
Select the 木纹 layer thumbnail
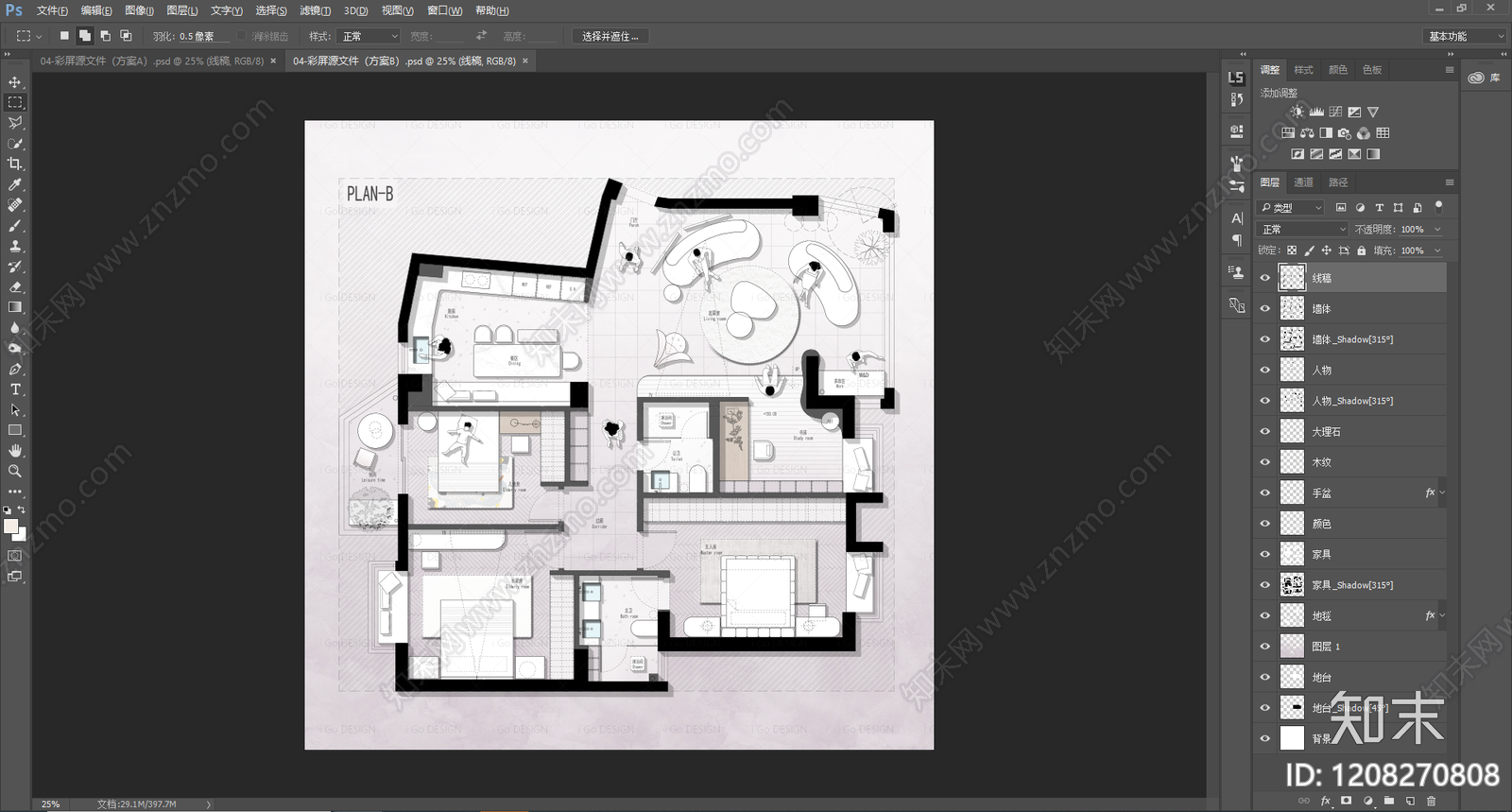[x=1292, y=462]
